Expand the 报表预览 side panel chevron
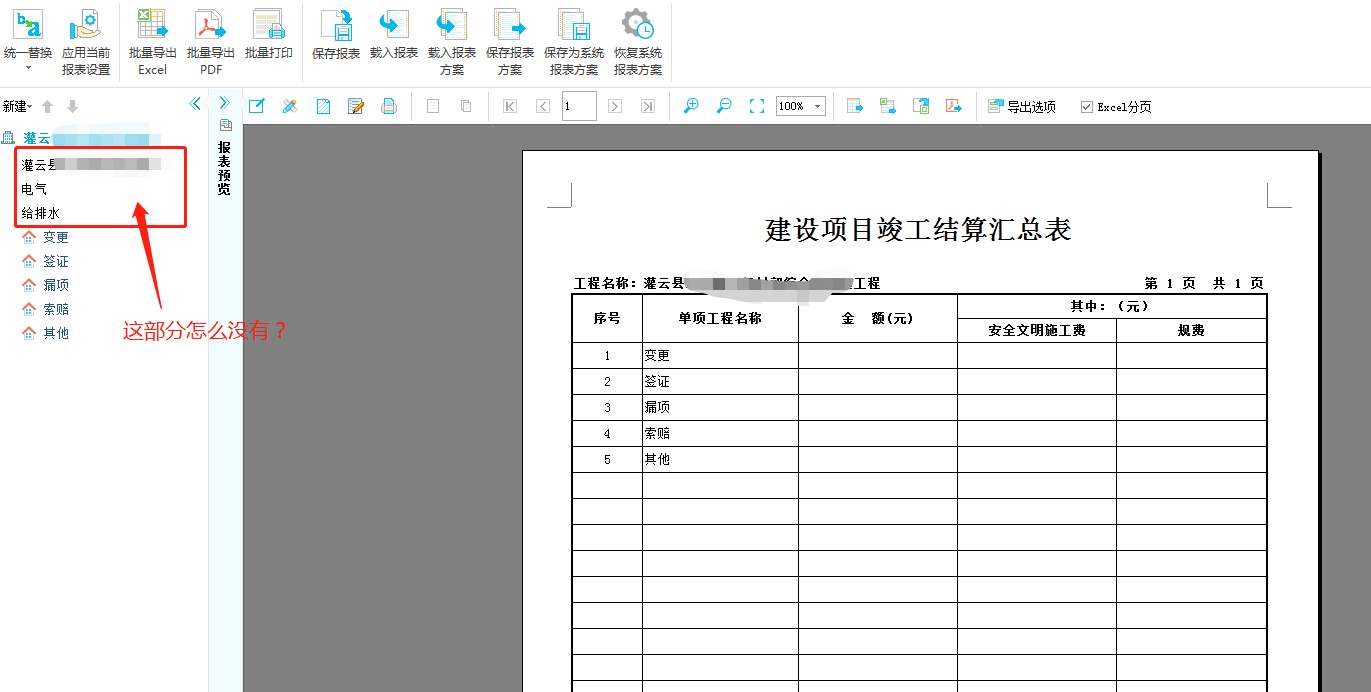Screen dimensions: 1371x692 [224, 102]
